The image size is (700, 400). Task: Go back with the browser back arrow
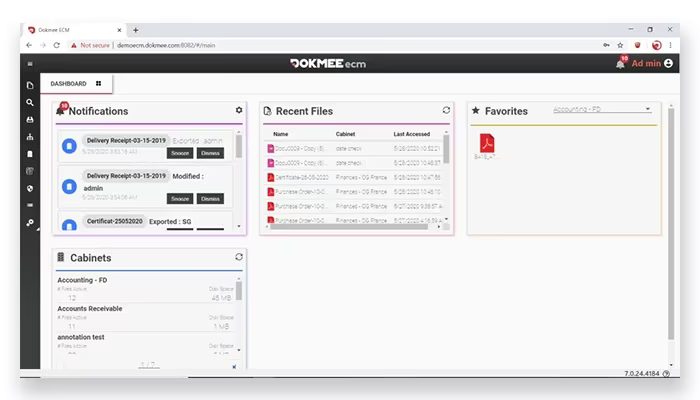29,45
